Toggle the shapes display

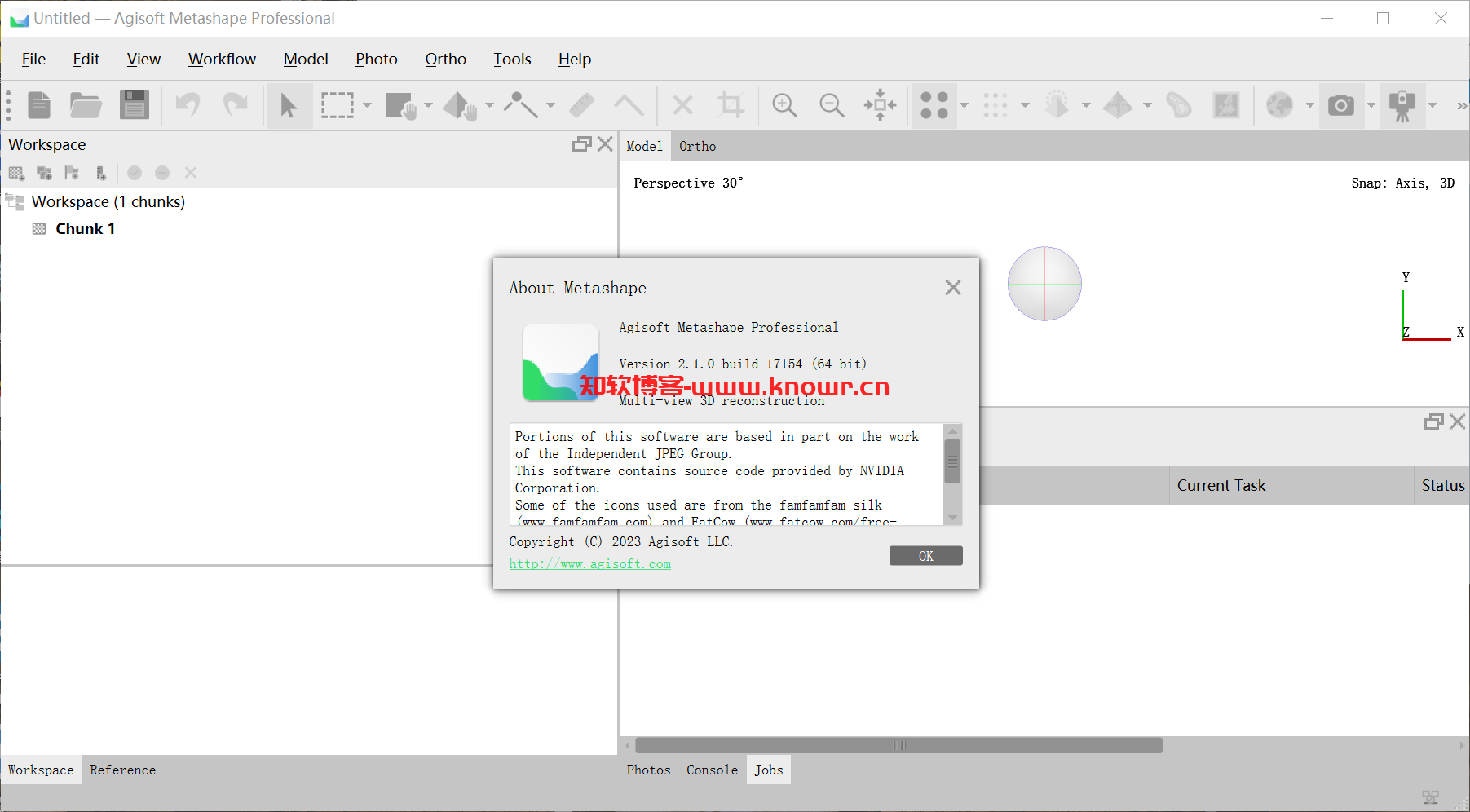1178,105
